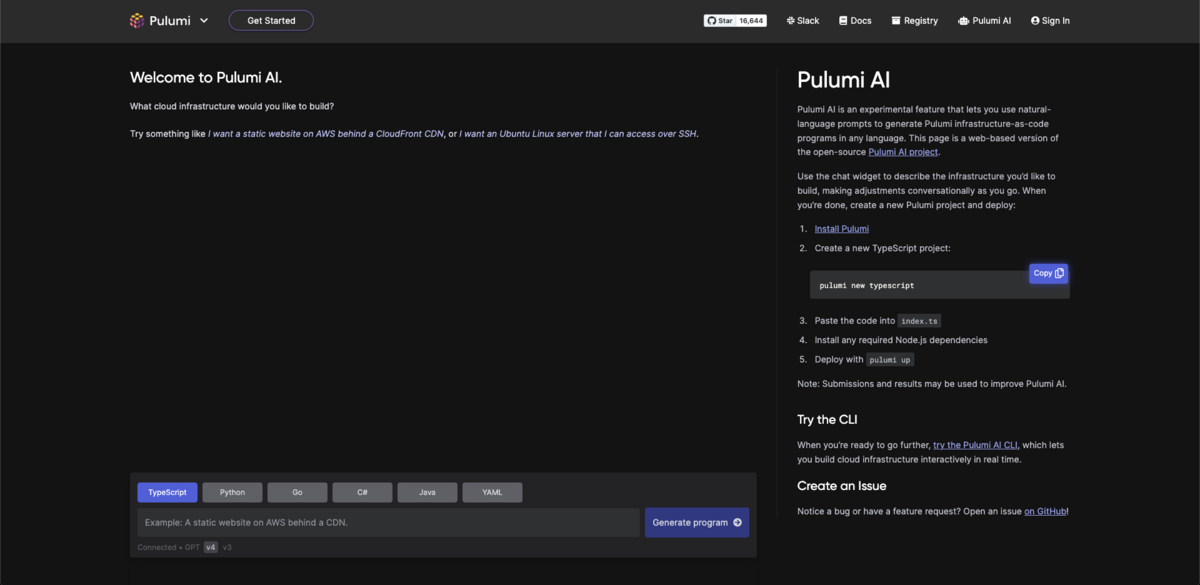Click the 16,644 star count
The height and width of the screenshot is (585, 1200).
click(x=752, y=20)
